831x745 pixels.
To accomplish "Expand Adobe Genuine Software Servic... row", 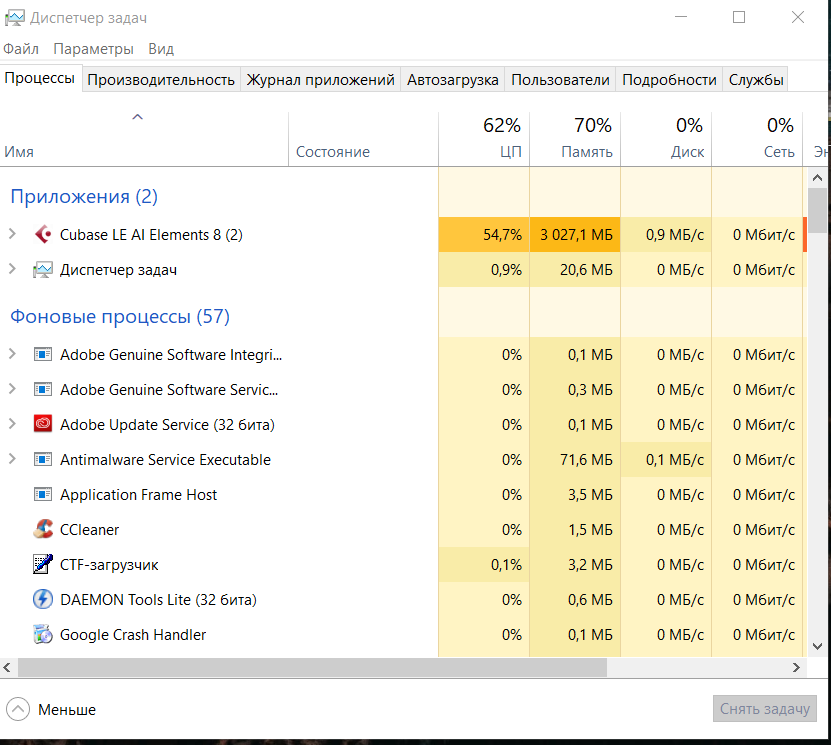I will (x=12, y=388).
